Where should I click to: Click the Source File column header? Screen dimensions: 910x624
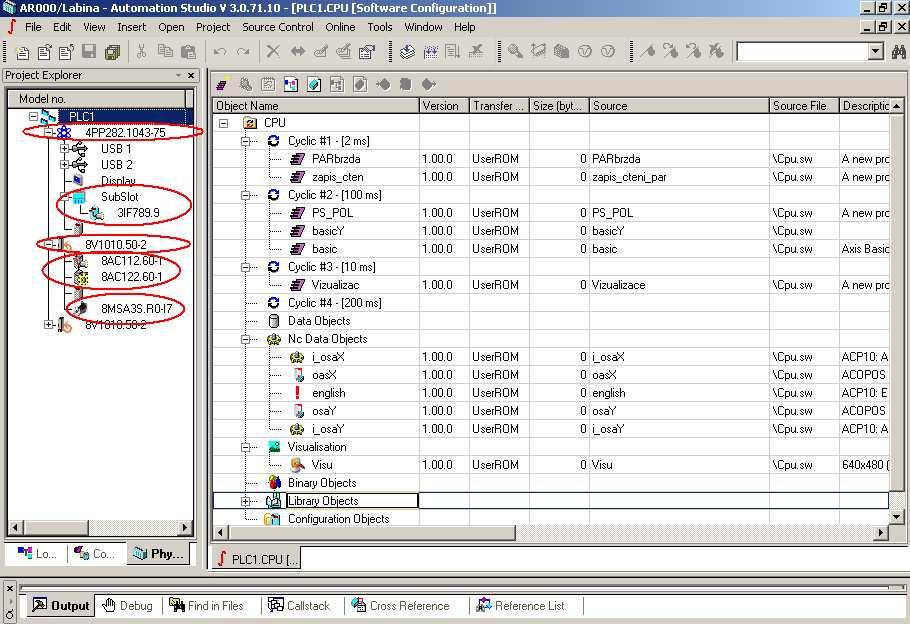804,106
